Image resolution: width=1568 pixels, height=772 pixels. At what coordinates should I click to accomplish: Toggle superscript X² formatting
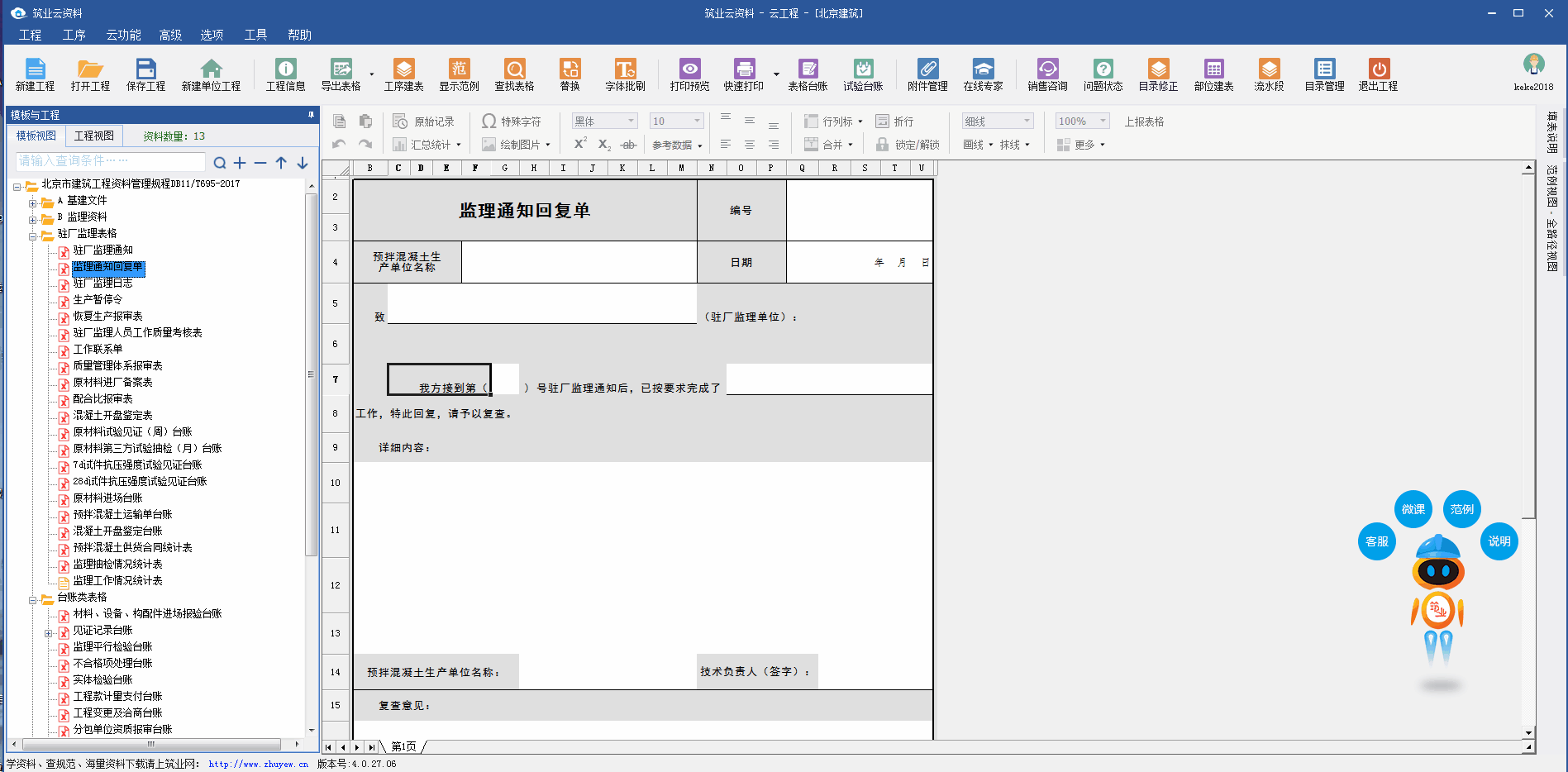tap(580, 144)
